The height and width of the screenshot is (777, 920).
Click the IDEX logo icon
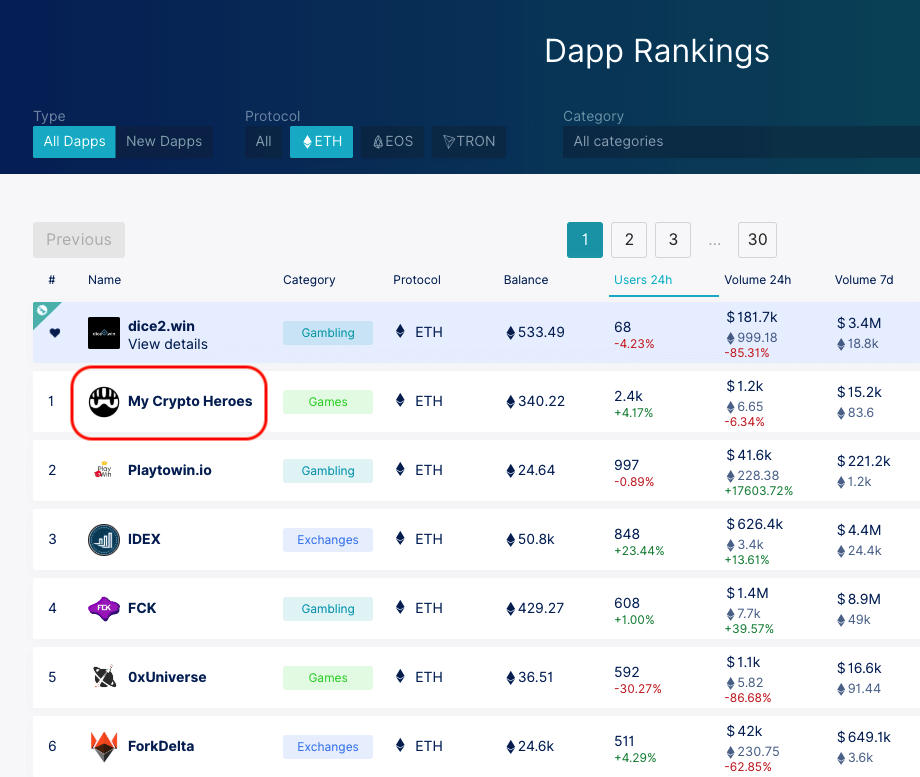pyautogui.click(x=104, y=539)
